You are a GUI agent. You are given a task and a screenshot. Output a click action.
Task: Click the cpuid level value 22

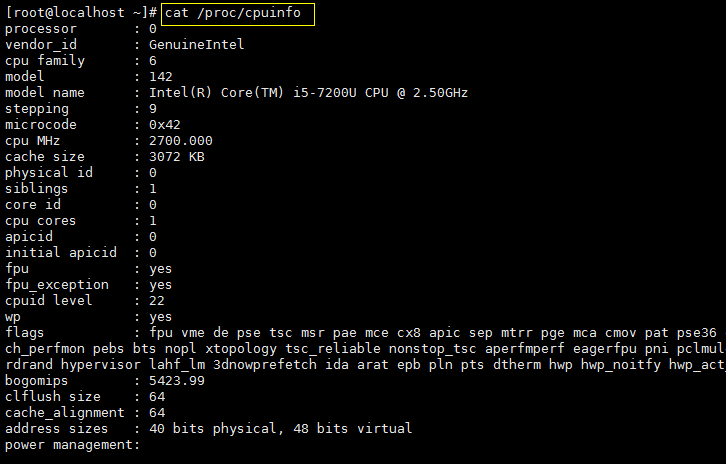tap(156, 300)
